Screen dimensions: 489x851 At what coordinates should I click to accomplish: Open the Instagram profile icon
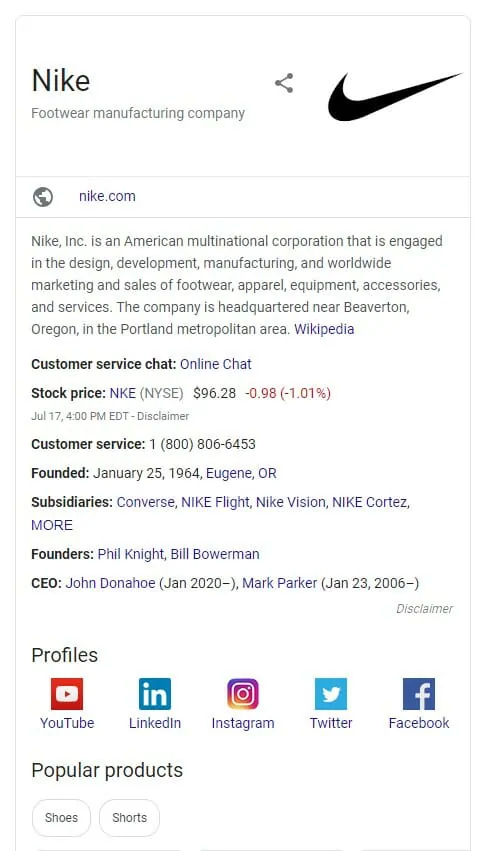point(243,694)
